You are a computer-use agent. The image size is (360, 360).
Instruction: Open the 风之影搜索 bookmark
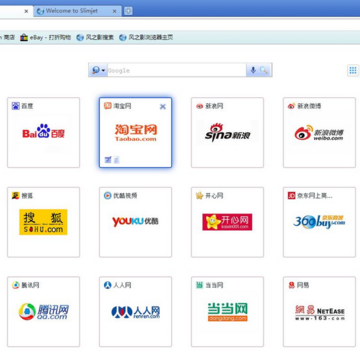(x=95, y=38)
